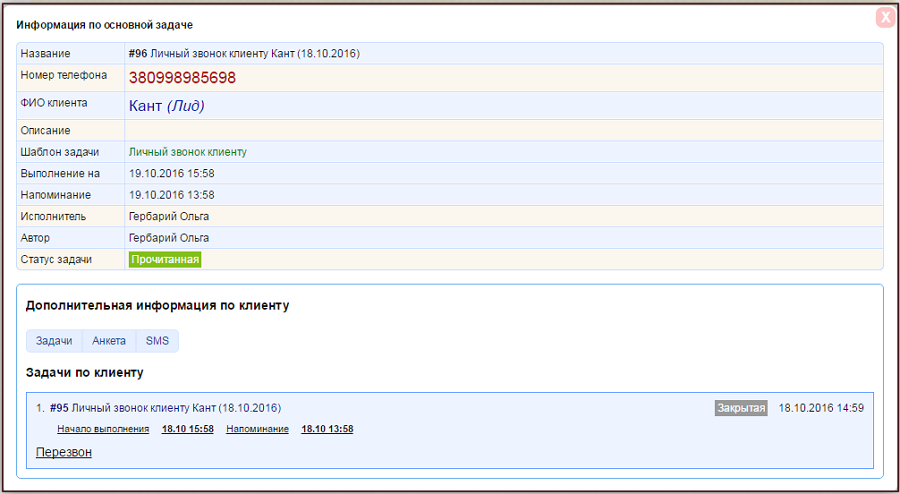The width and height of the screenshot is (900, 494).
Task: Click phone number 380998985698
Action: click(x=182, y=78)
